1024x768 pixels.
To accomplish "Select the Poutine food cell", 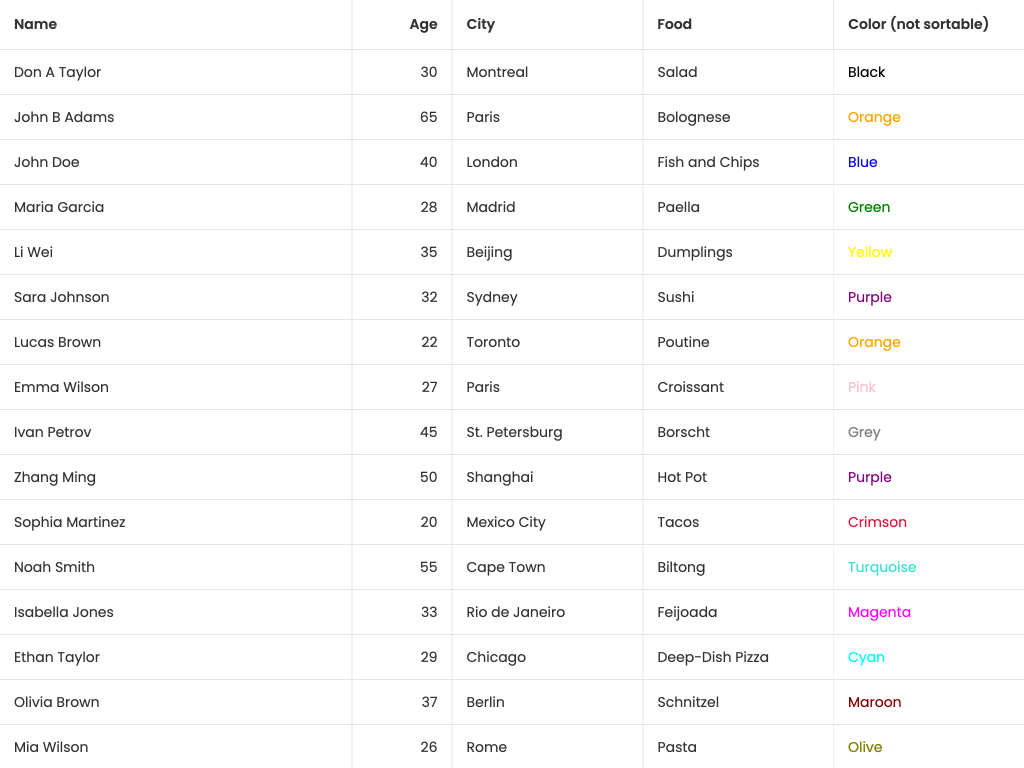I will pos(683,342).
